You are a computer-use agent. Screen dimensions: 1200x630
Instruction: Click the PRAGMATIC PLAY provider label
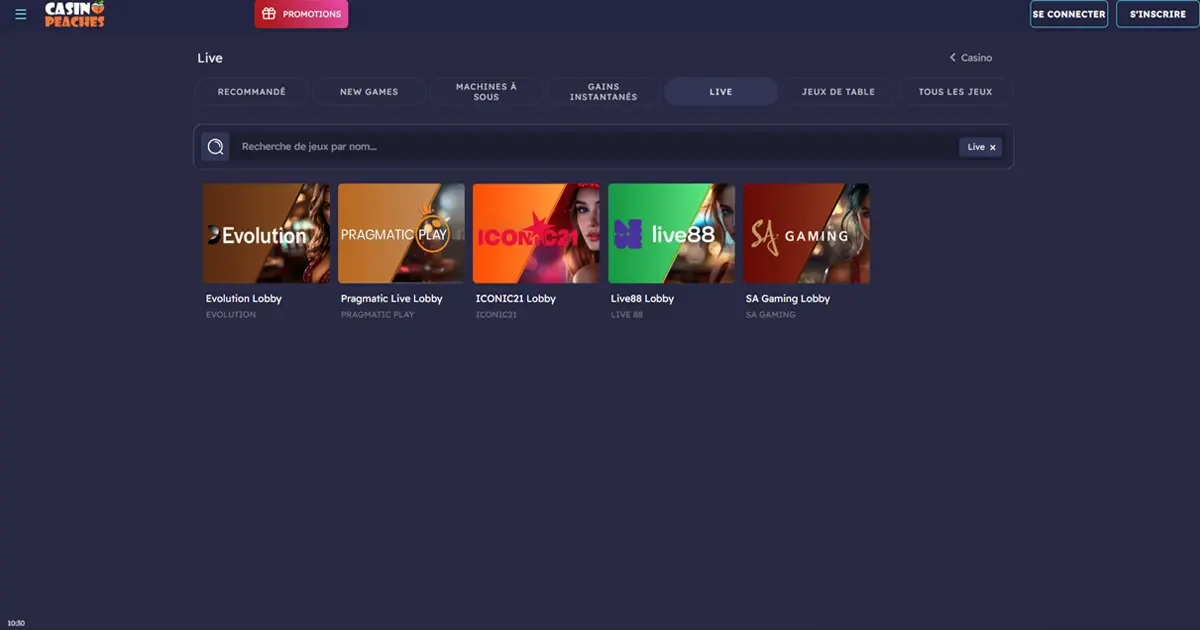click(x=378, y=315)
